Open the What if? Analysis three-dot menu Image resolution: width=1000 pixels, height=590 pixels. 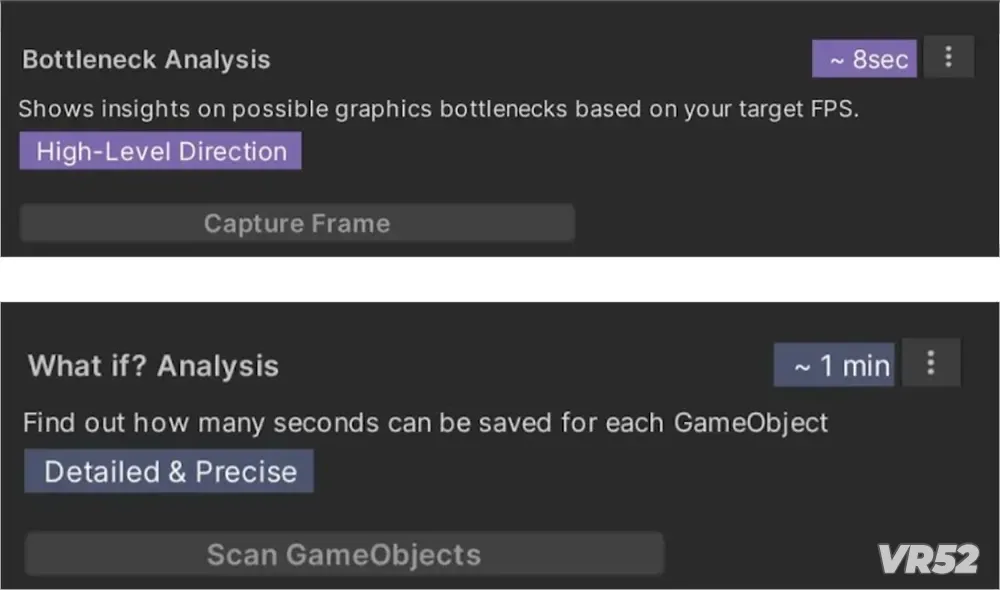click(930, 363)
